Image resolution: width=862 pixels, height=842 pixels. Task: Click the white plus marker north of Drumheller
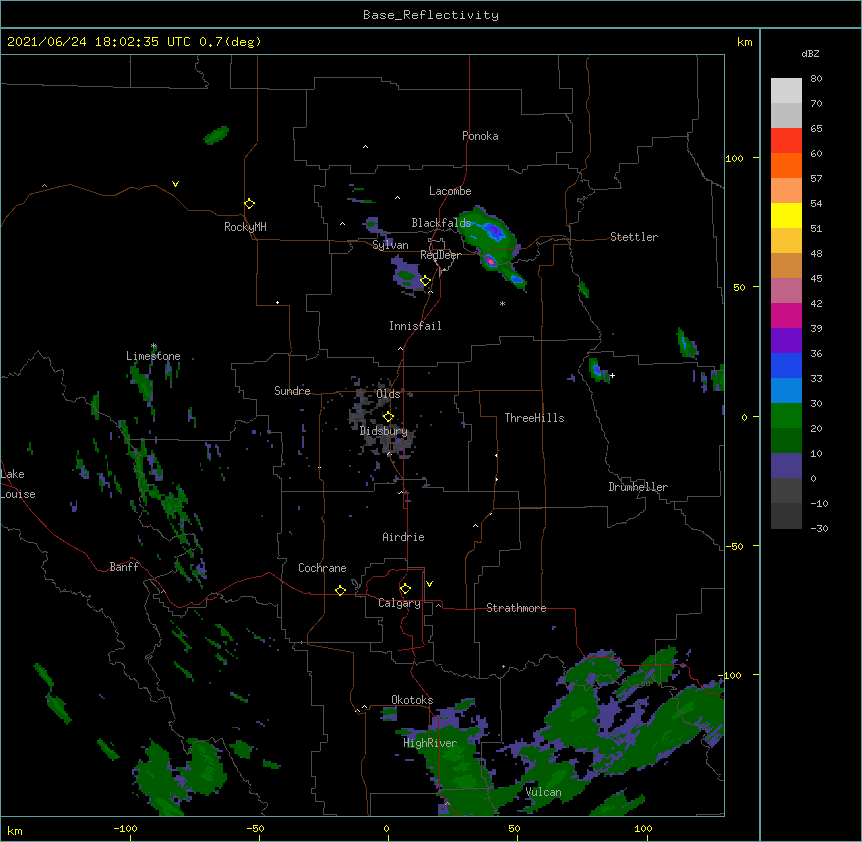click(x=612, y=375)
